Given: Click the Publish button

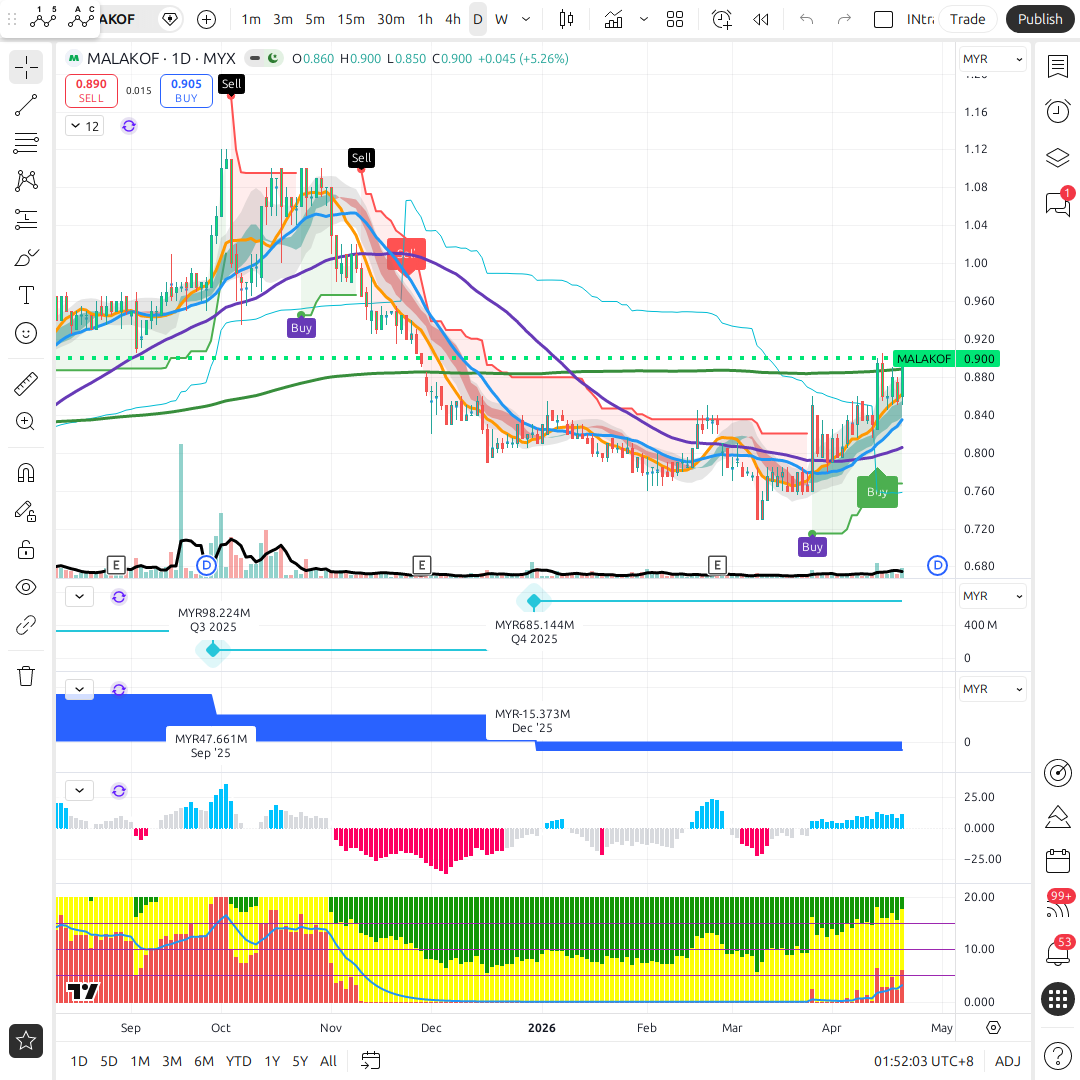Looking at the screenshot, I should point(1040,19).
